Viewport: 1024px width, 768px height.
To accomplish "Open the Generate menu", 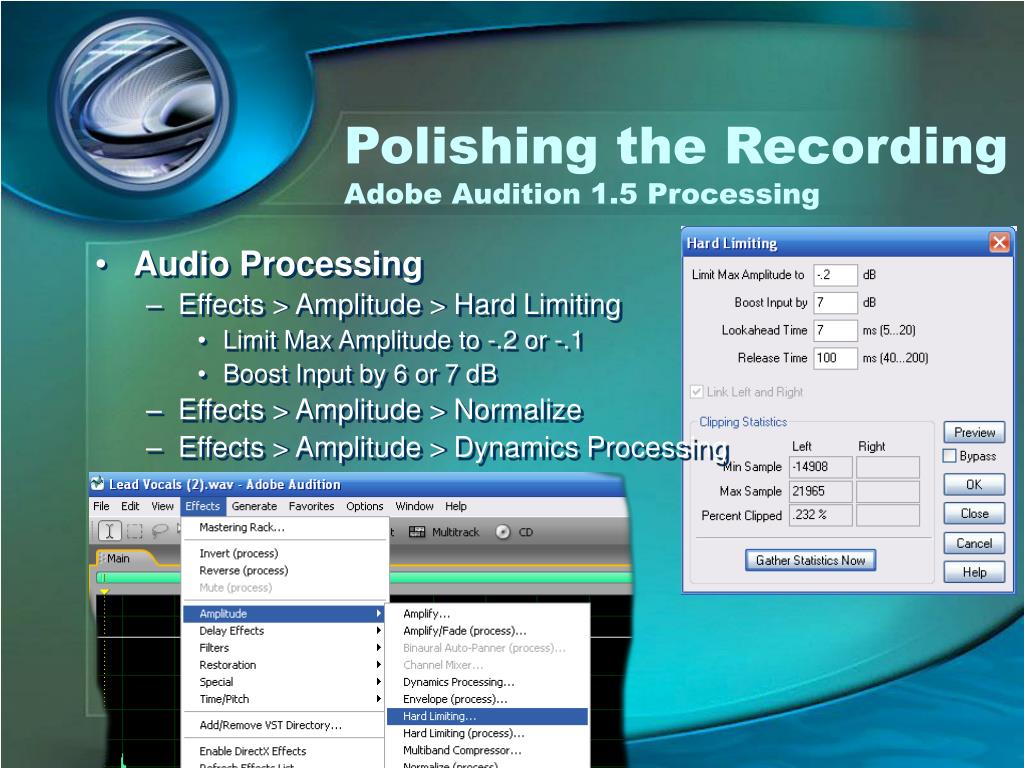I will point(254,506).
